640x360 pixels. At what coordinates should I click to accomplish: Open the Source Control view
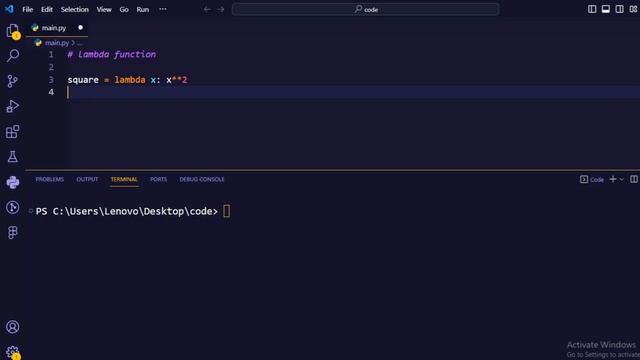[x=13, y=81]
